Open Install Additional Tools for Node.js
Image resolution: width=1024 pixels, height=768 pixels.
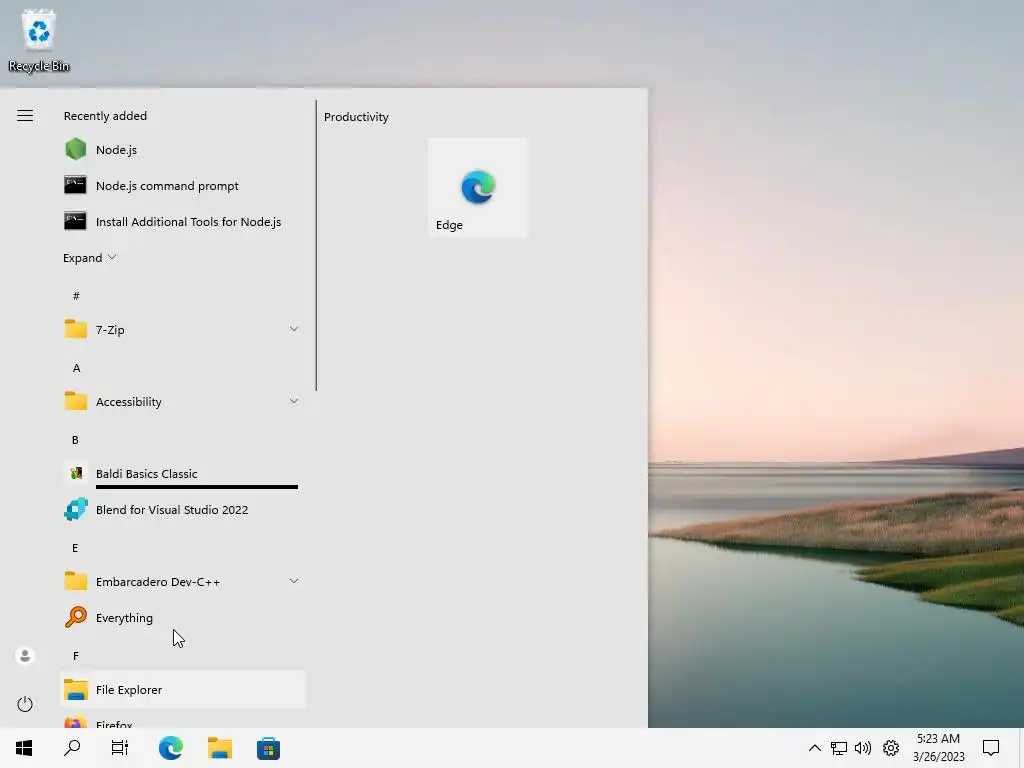(183, 221)
